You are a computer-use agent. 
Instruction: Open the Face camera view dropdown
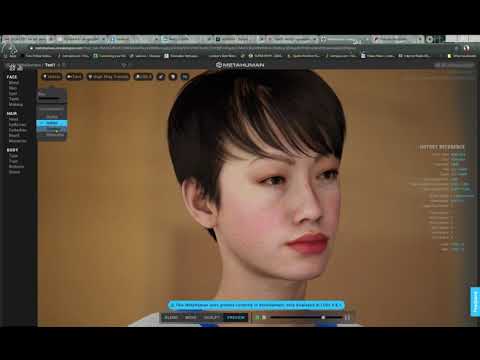pos(74,77)
